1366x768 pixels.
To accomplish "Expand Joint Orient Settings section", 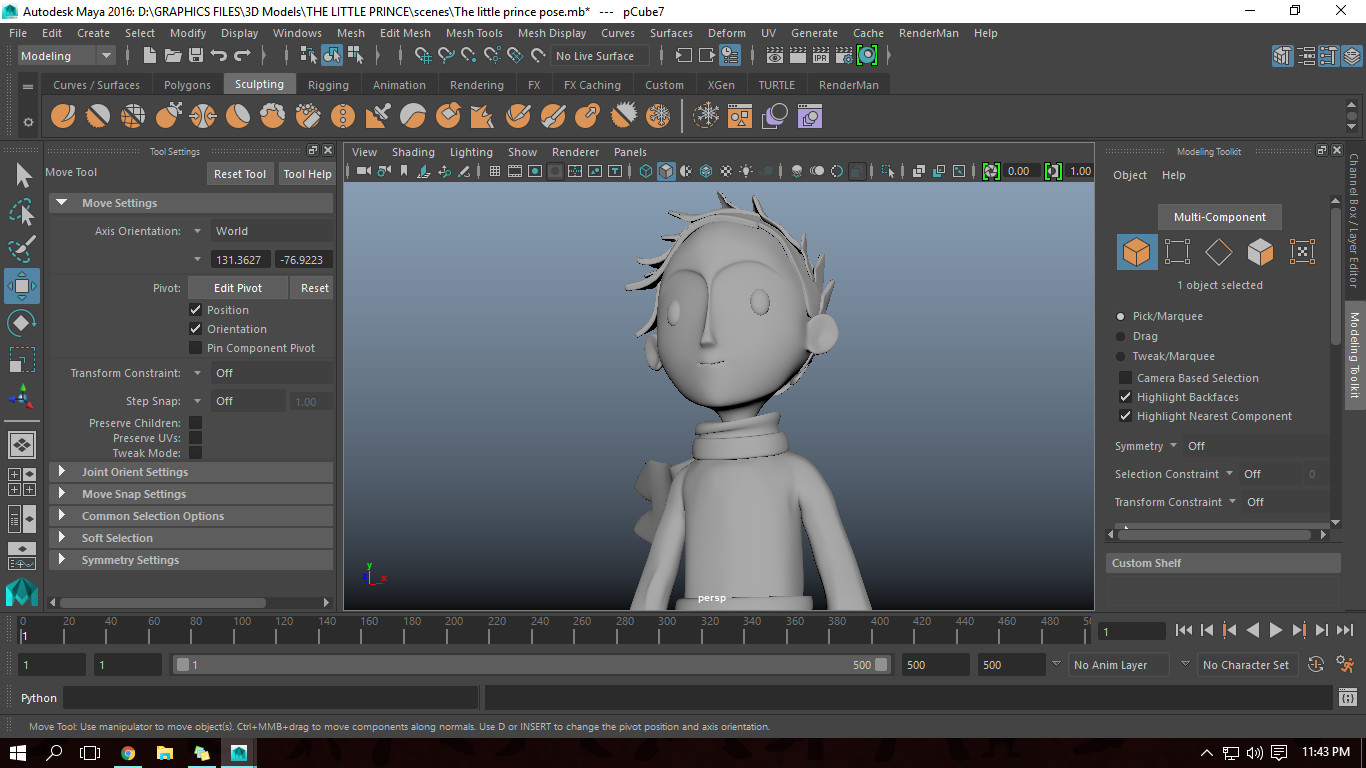I will (x=191, y=472).
